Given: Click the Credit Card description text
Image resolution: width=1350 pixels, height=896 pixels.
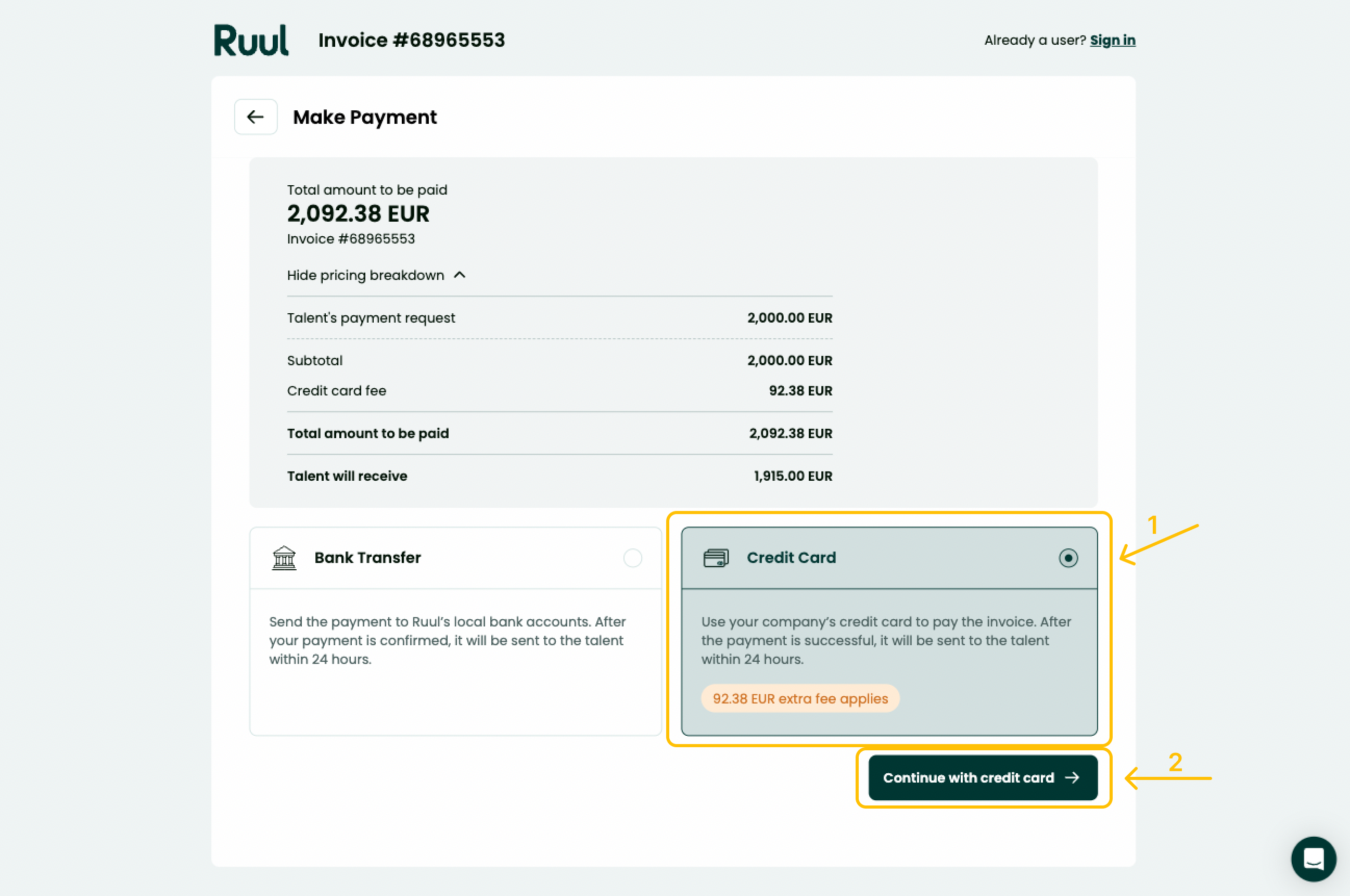Looking at the screenshot, I should (886, 640).
